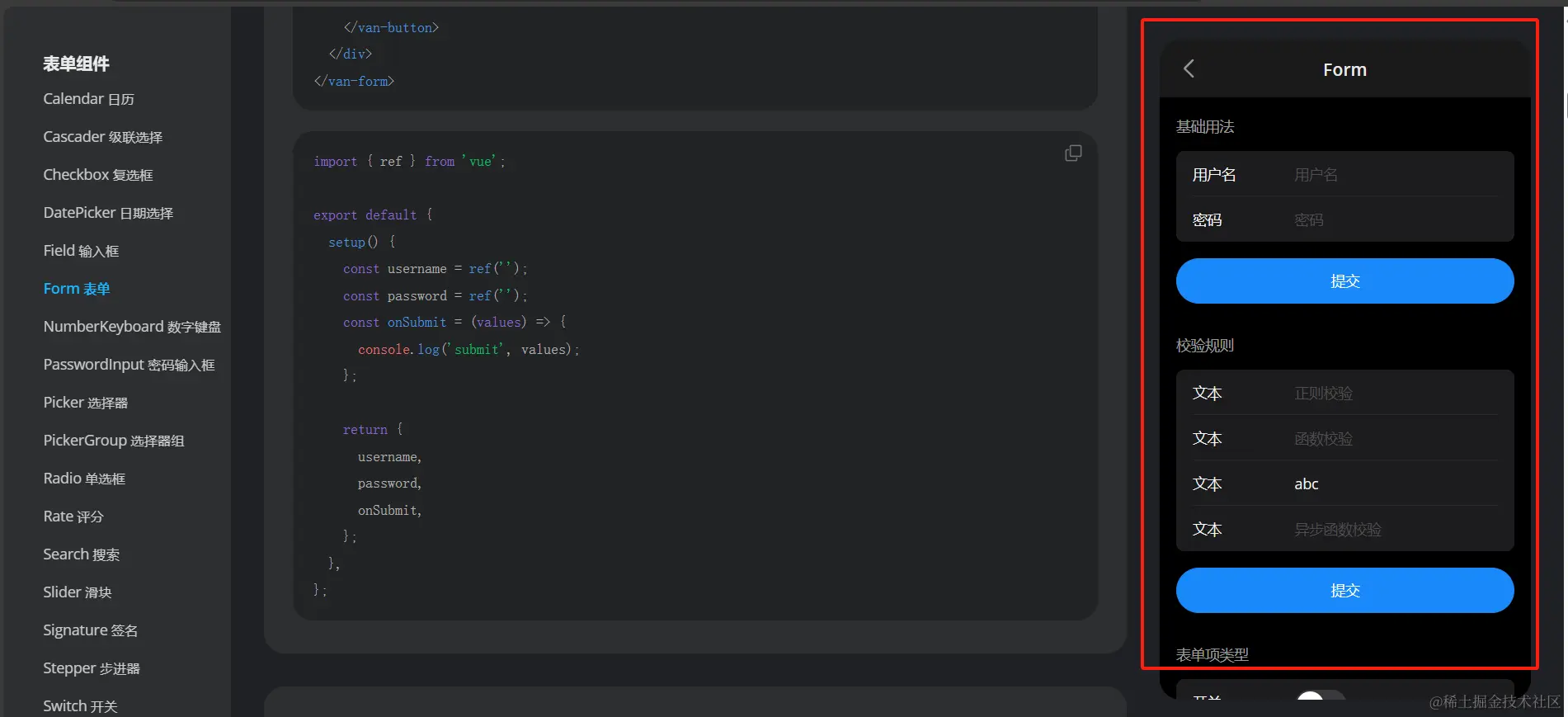Open DatePicker 日期选择 page
This screenshot has width=1568, height=717.
point(108,213)
